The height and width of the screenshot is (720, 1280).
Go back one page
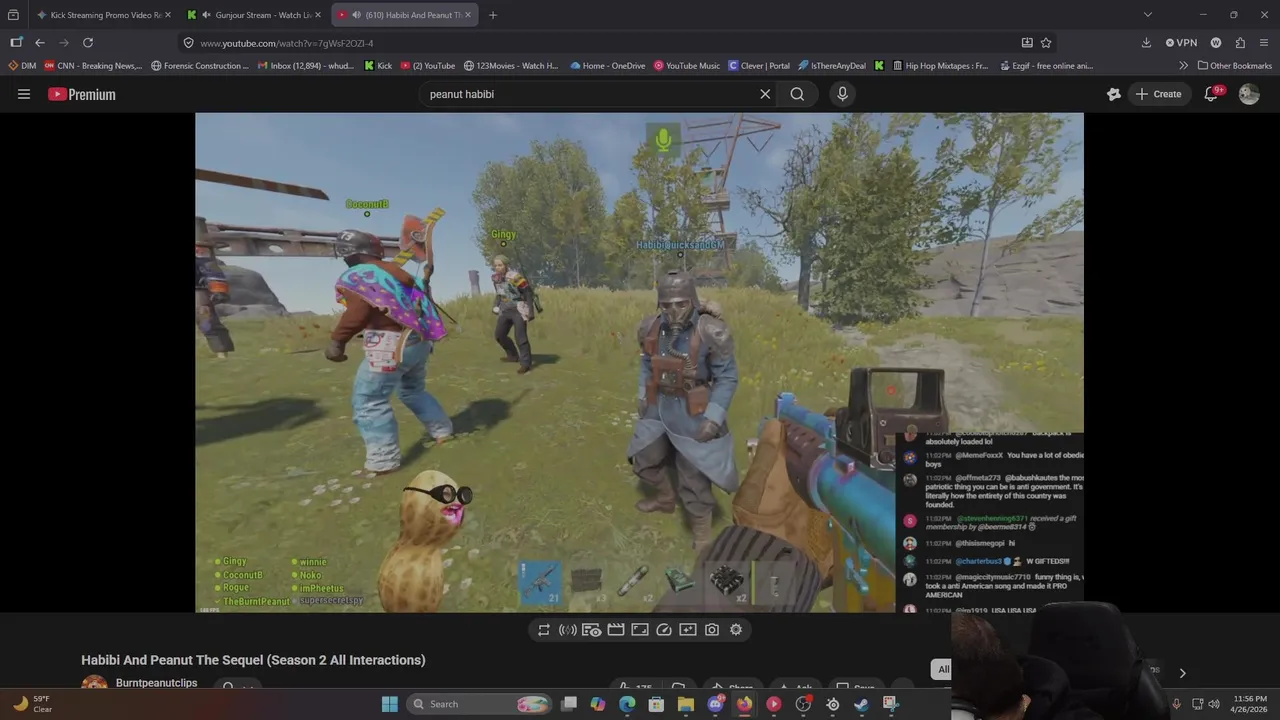(40, 43)
